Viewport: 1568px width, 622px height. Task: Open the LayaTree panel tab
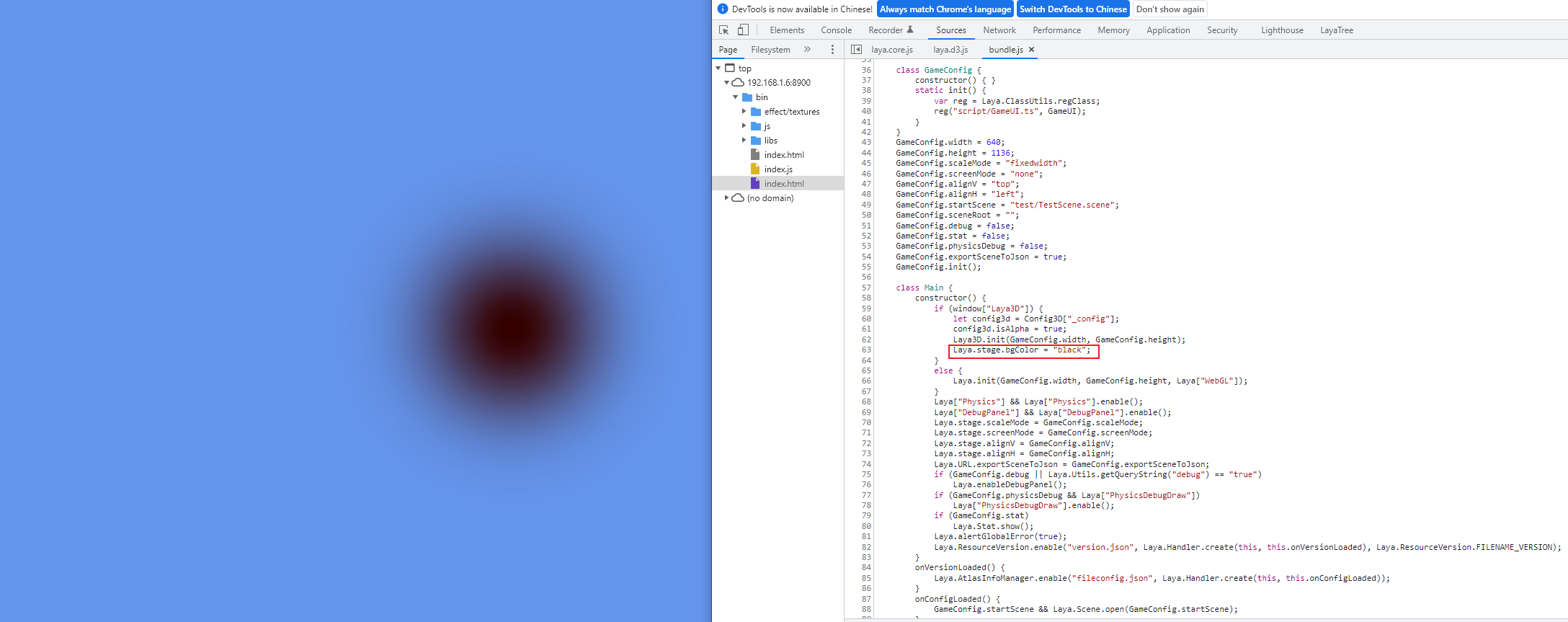tap(1336, 30)
